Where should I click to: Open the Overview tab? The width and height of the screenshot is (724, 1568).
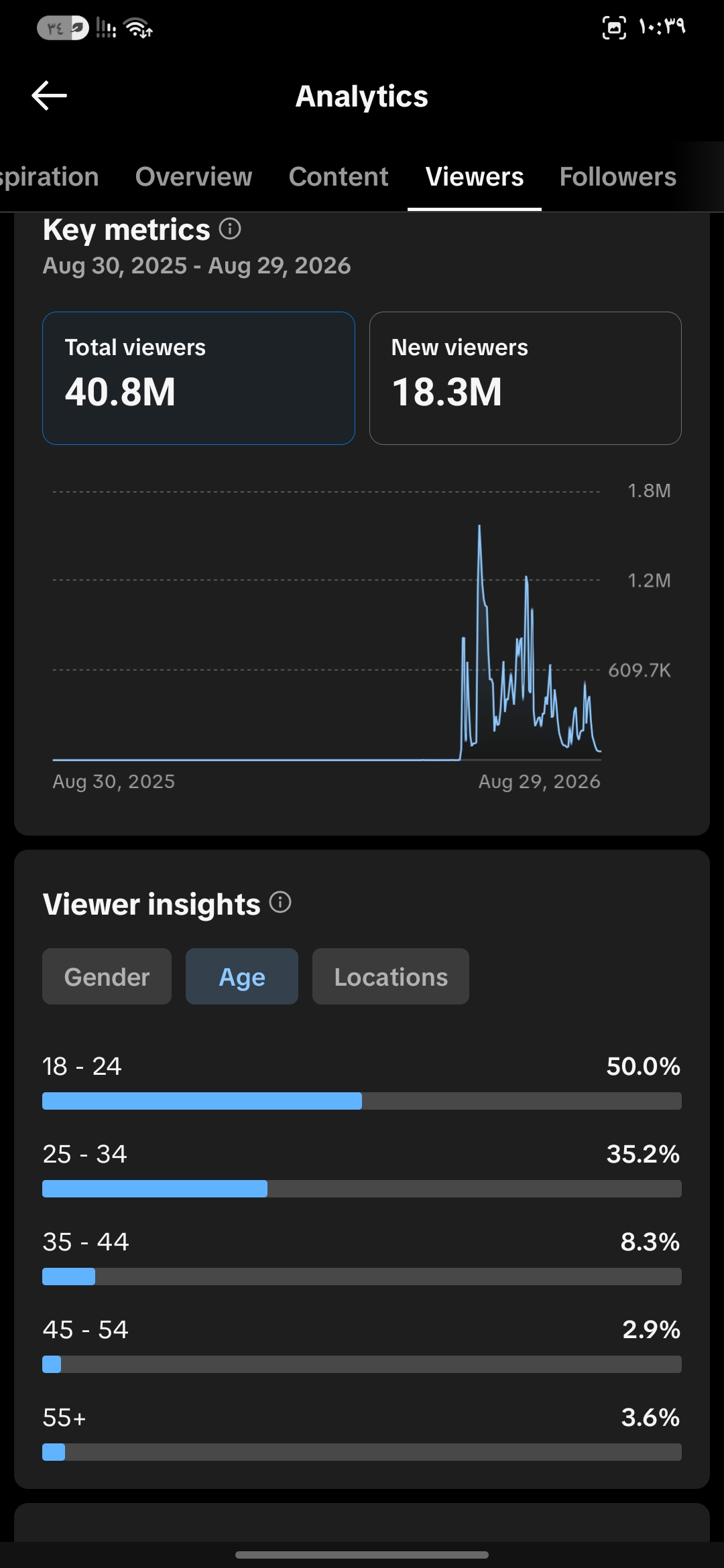pyautogui.click(x=194, y=177)
